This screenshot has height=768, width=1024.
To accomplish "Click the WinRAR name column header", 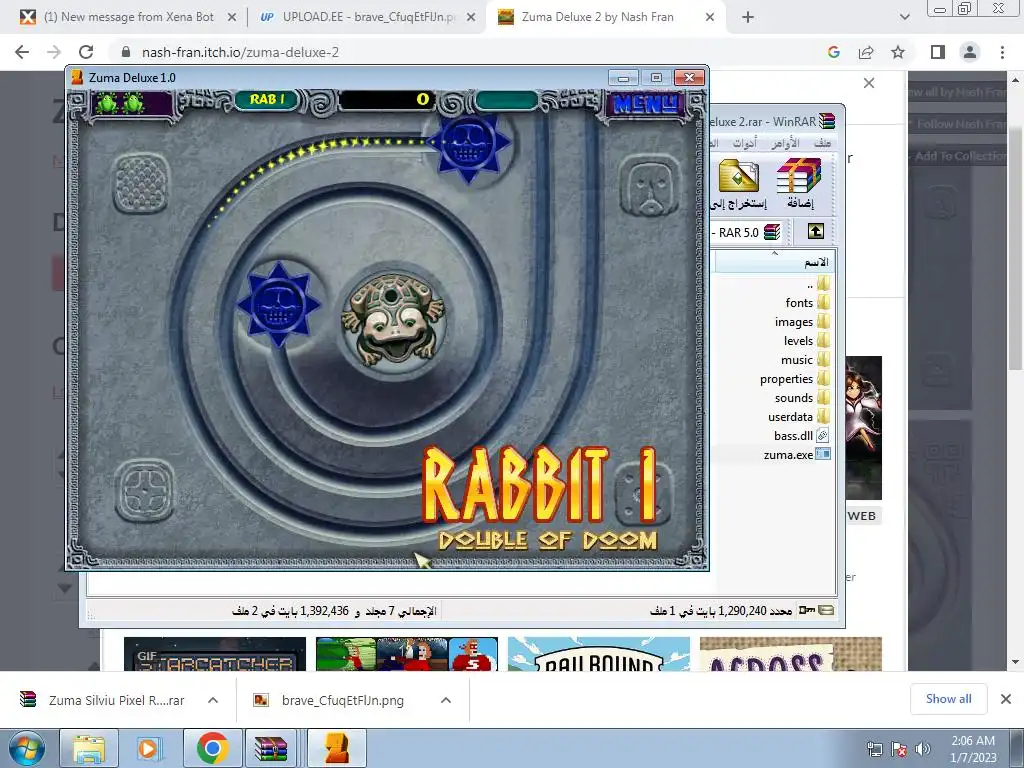I will tap(775, 262).
